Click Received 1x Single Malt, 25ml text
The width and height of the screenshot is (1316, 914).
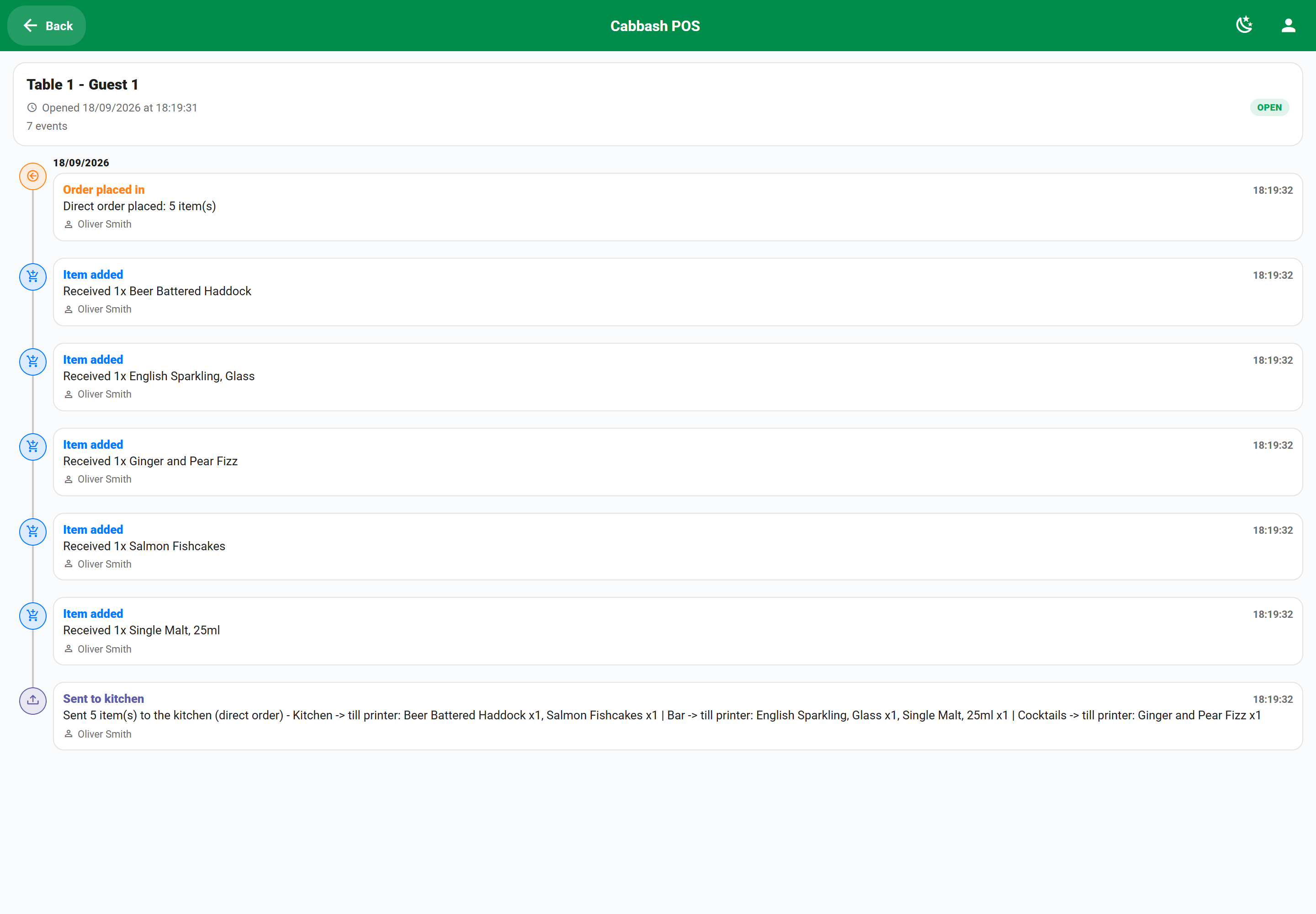[x=142, y=630]
